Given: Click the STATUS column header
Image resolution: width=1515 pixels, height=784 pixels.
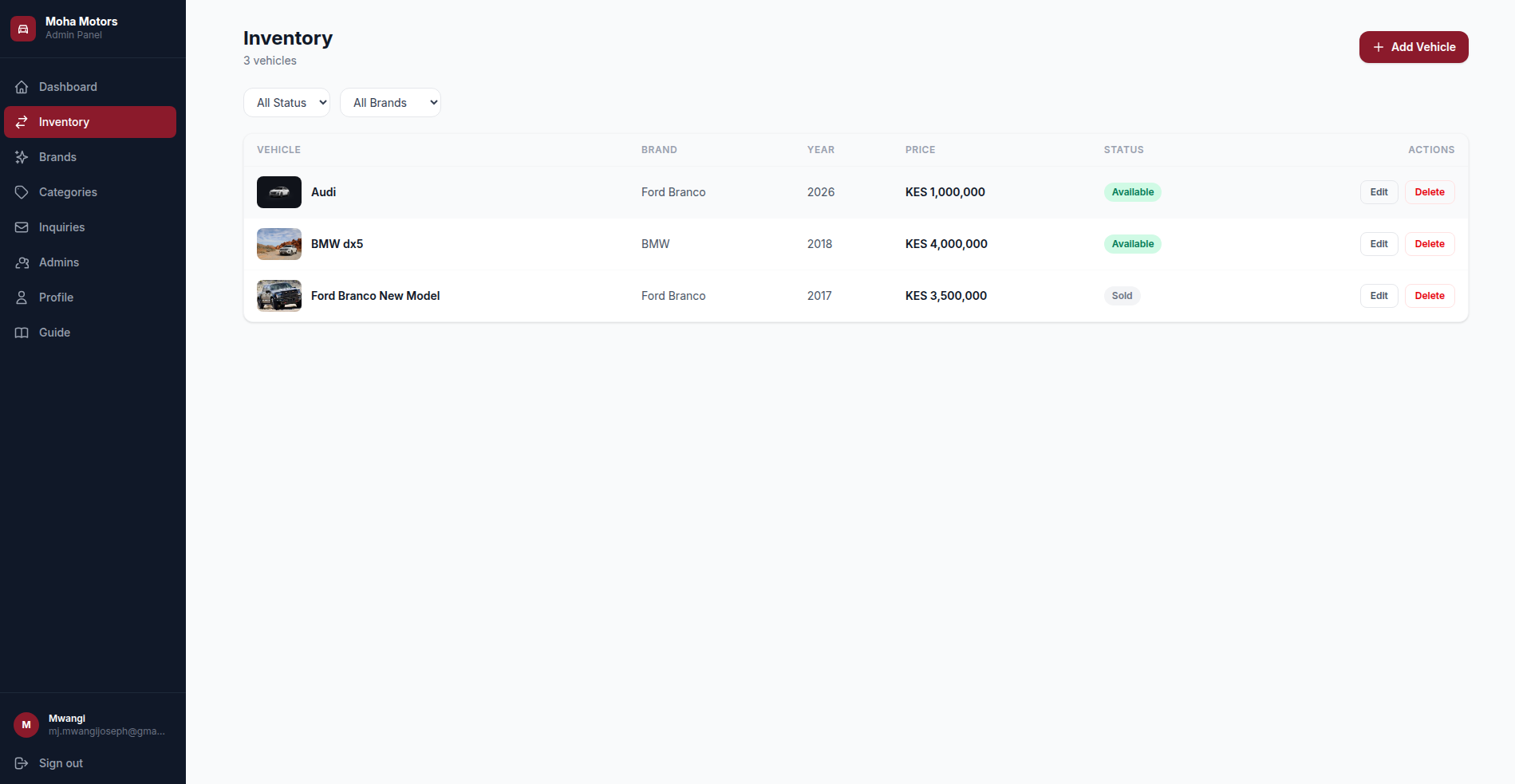Looking at the screenshot, I should coord(1124,150).
